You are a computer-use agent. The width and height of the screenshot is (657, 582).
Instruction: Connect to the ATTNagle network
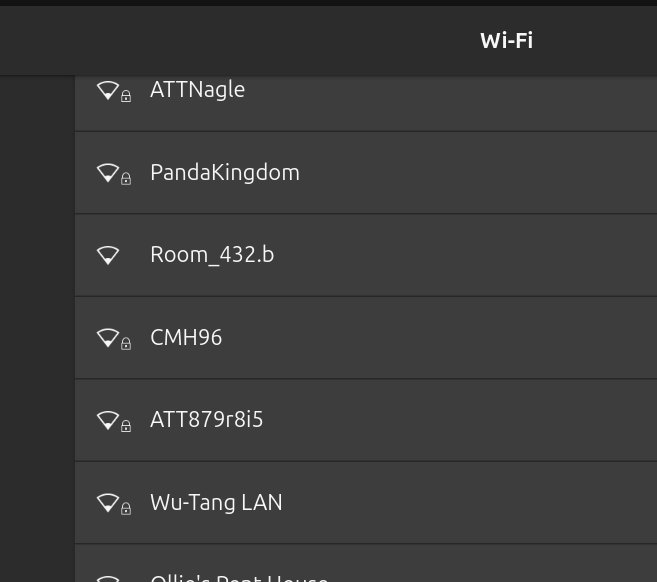(x=197, y=90)
